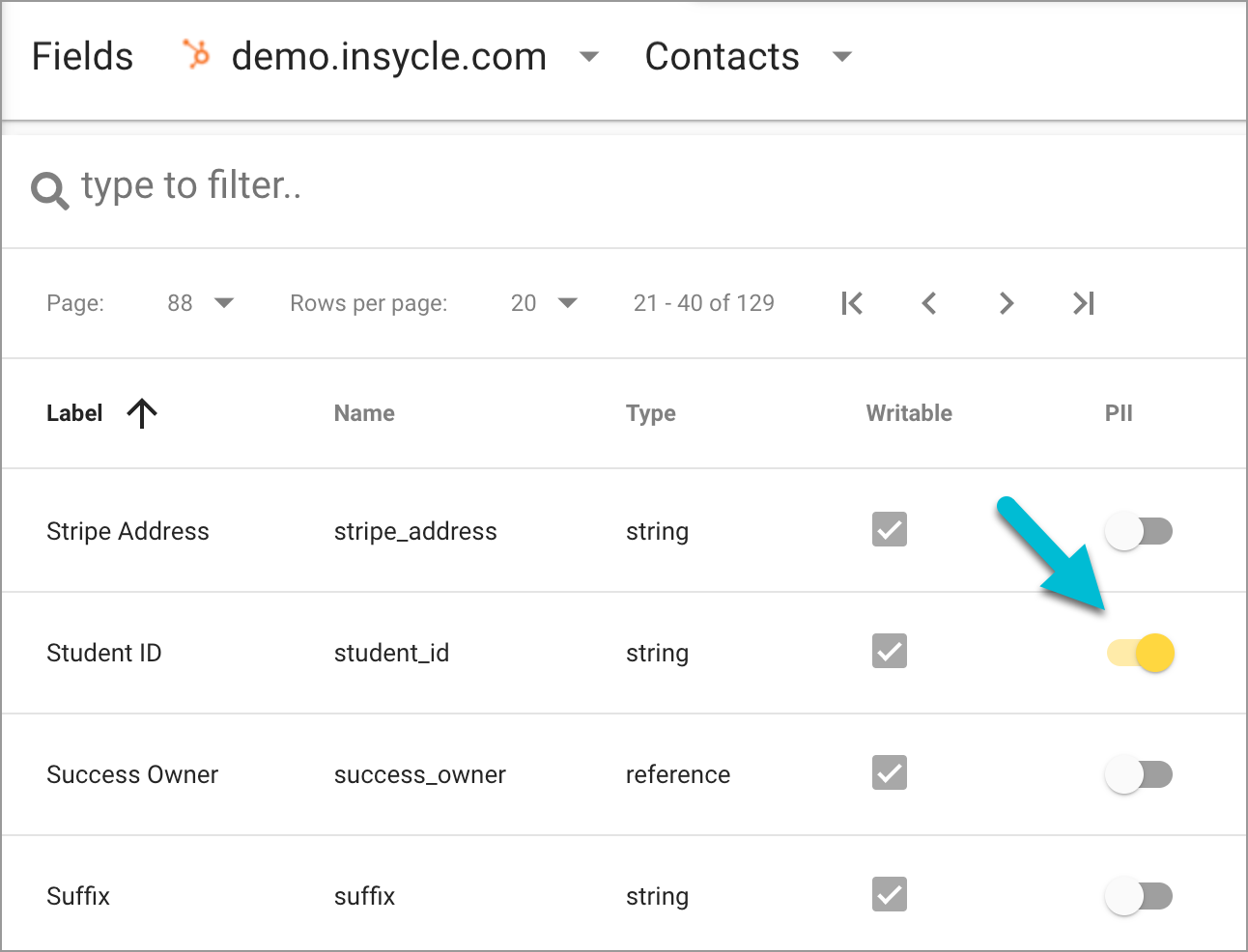The image size is (1248, 952).
Task: Click the caret next to Contacts
Action: (x=841, y=57)
